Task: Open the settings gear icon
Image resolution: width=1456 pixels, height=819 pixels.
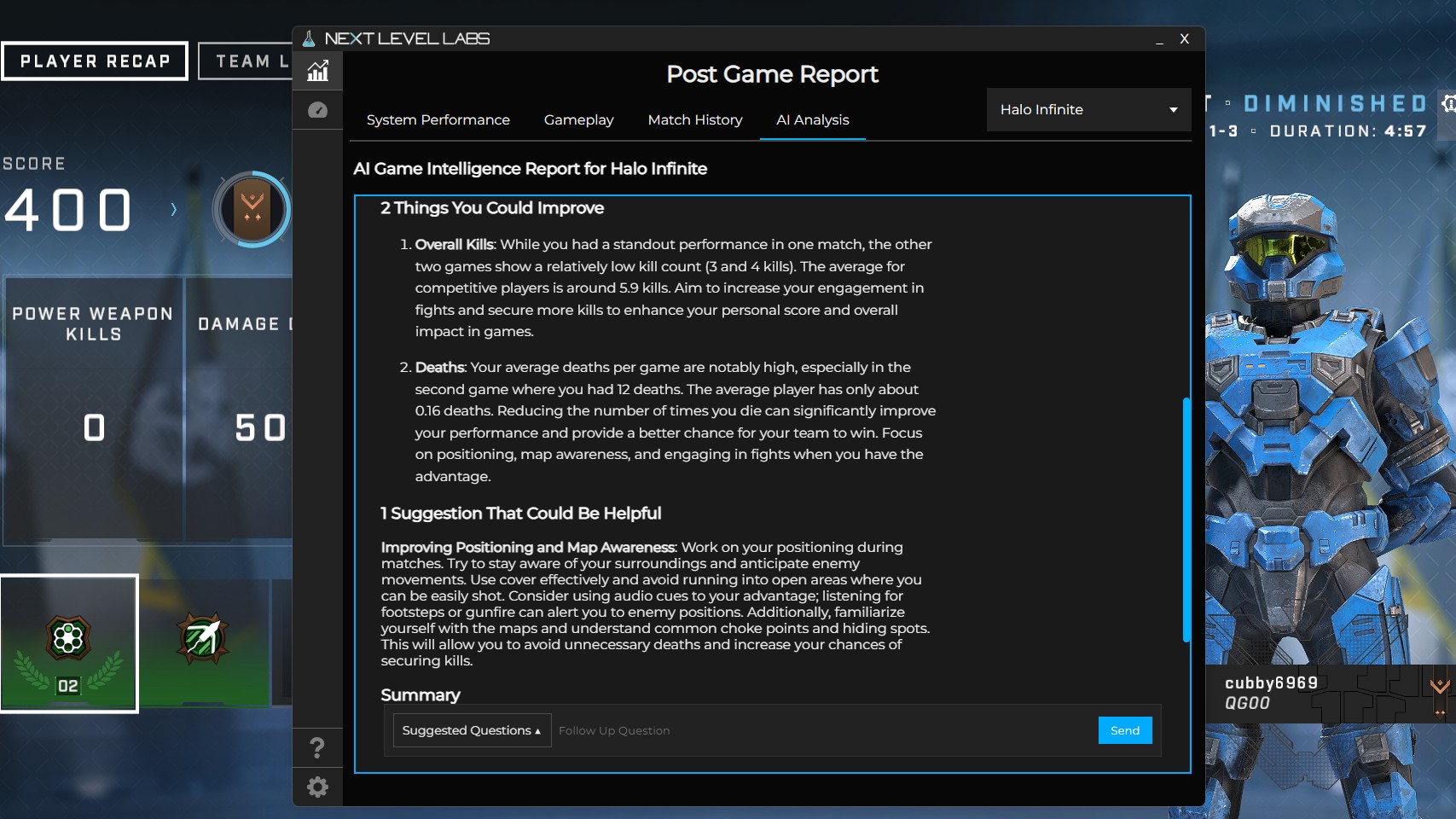Action: 317,787
